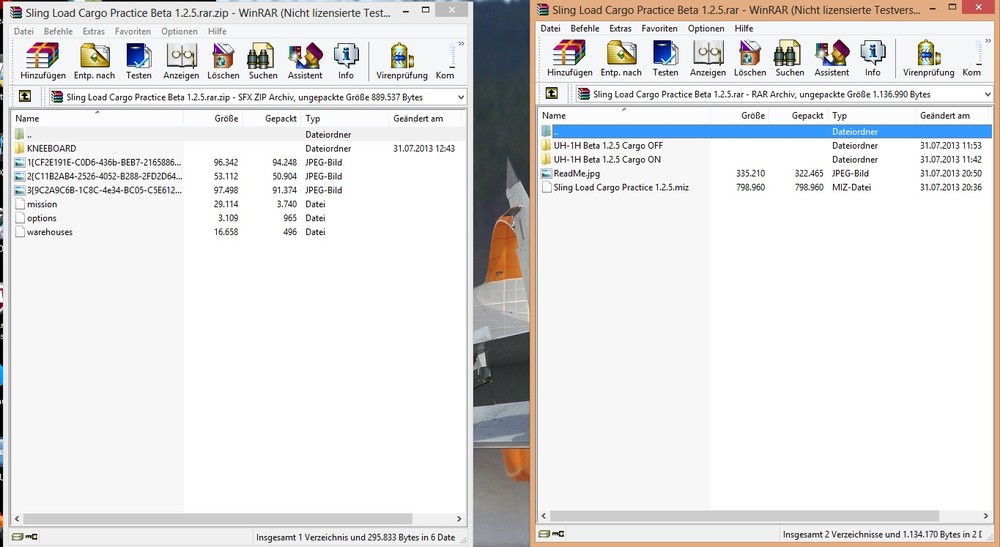Open address path dropdown in right window
This screenshot has height=547, width=1000.
(x=987, y=94)
